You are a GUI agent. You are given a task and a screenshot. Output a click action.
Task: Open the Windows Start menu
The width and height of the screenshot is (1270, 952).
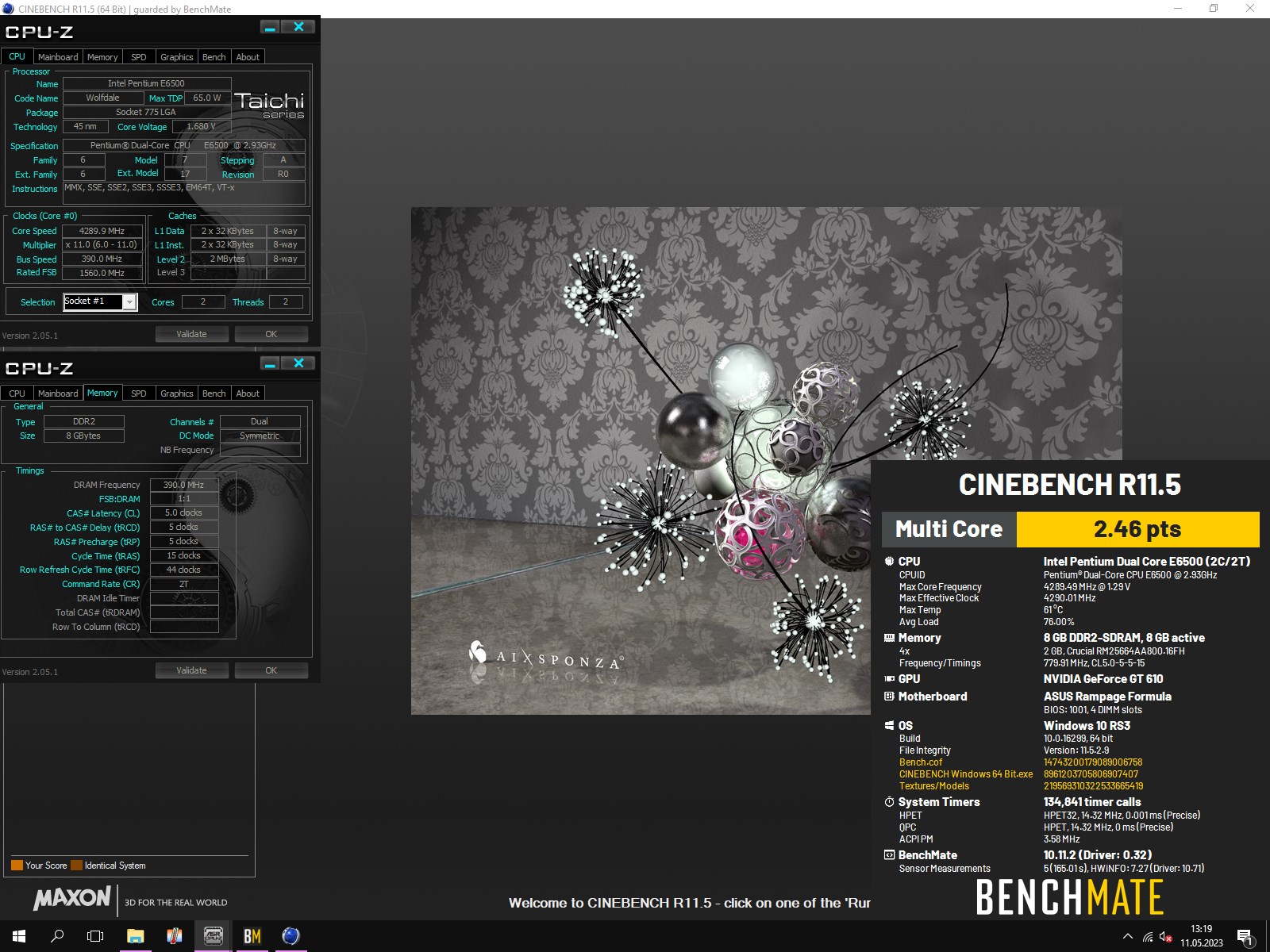[19, 936]
